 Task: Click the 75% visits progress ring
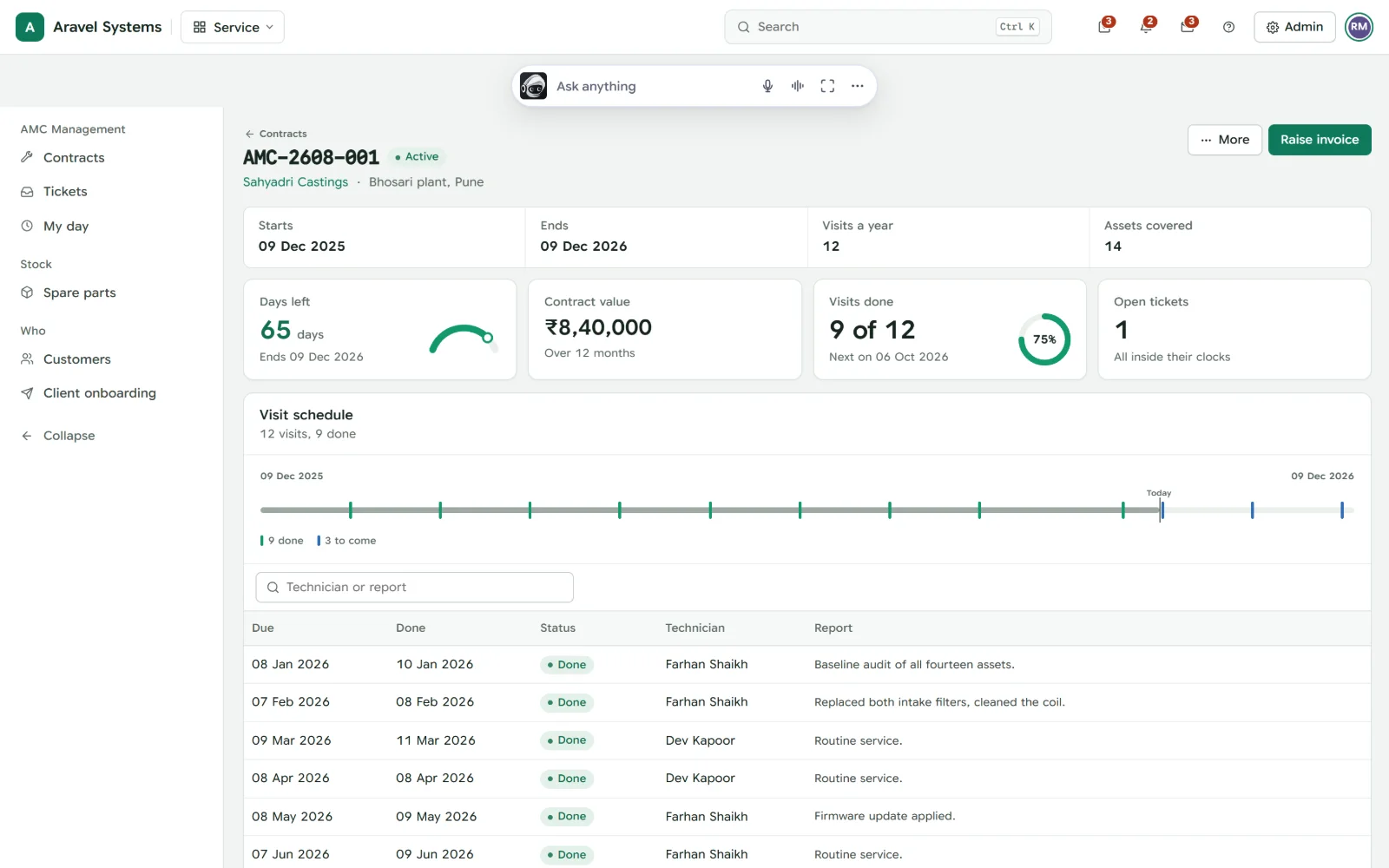[1044, 339]
